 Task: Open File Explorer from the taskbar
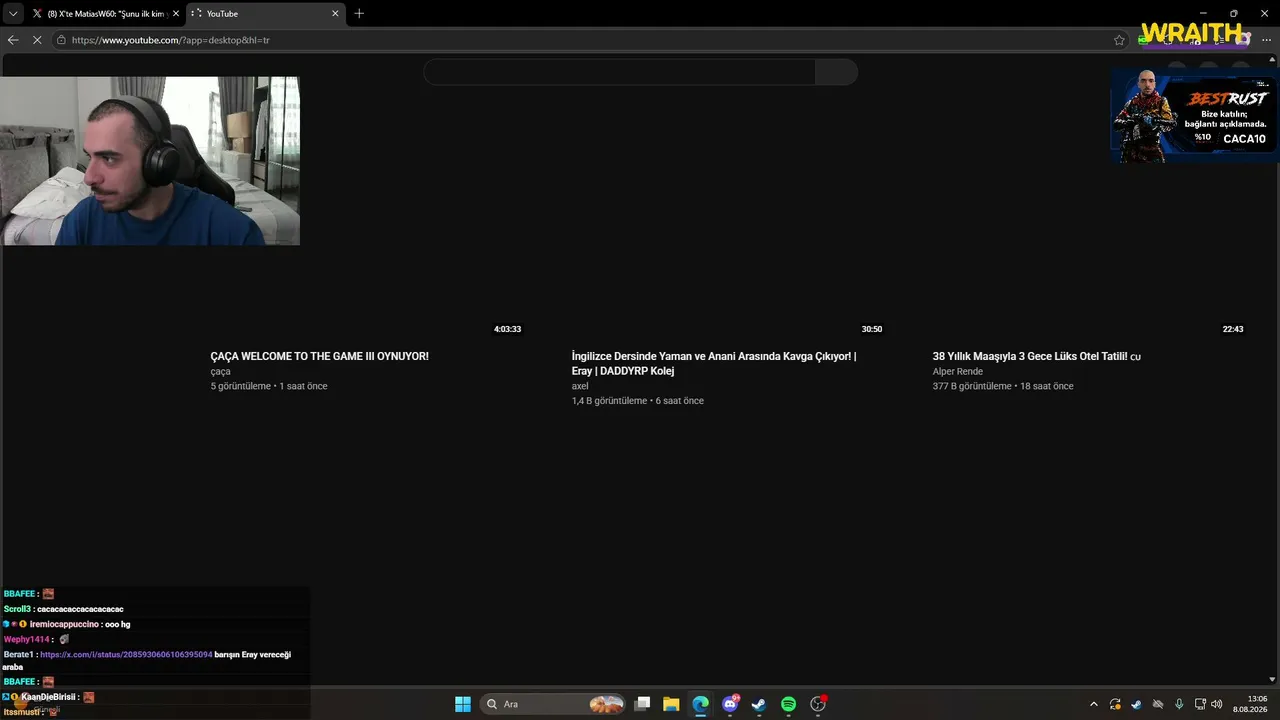pyautogui.click(x=671, y=704)
